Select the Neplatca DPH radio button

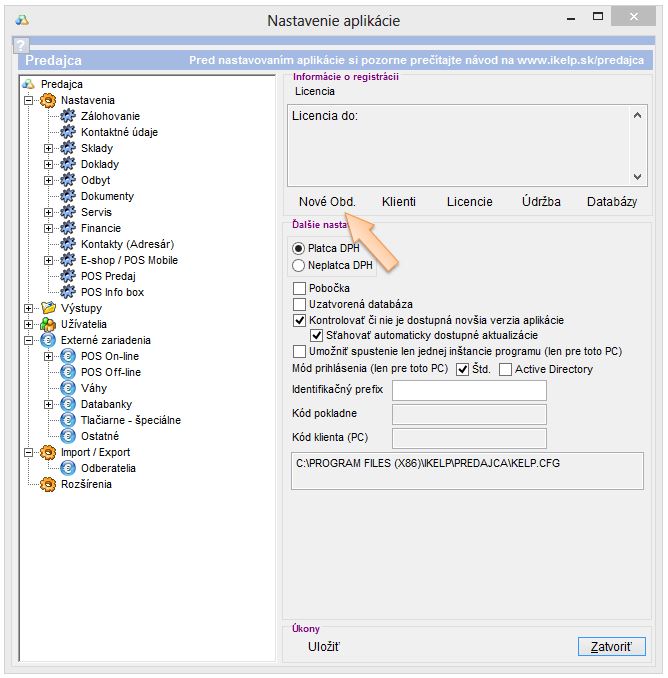(298, 265)
